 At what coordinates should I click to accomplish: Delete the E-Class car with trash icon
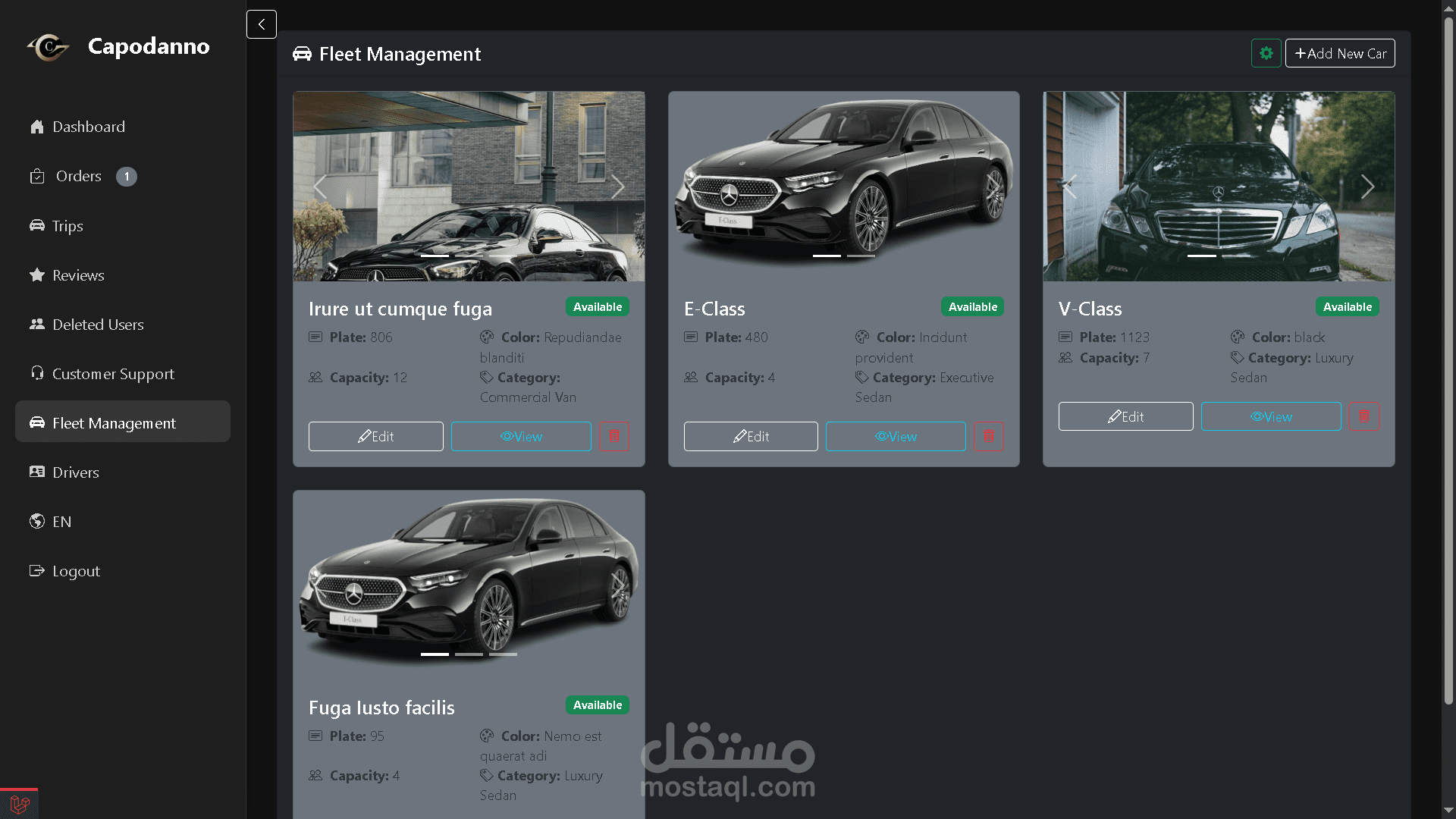point(988,437)
